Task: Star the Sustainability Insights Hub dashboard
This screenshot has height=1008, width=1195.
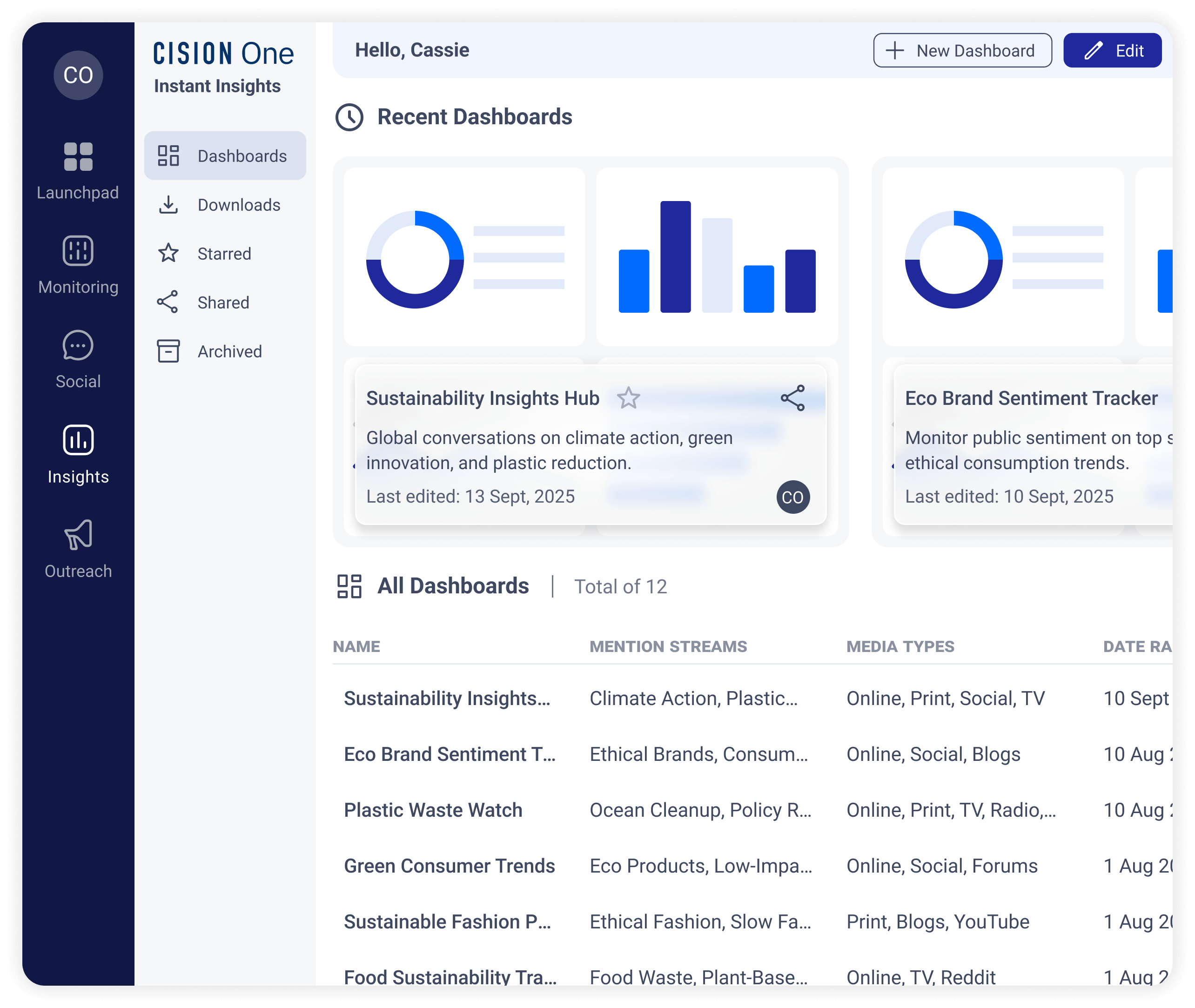Action: coord(629,398)
